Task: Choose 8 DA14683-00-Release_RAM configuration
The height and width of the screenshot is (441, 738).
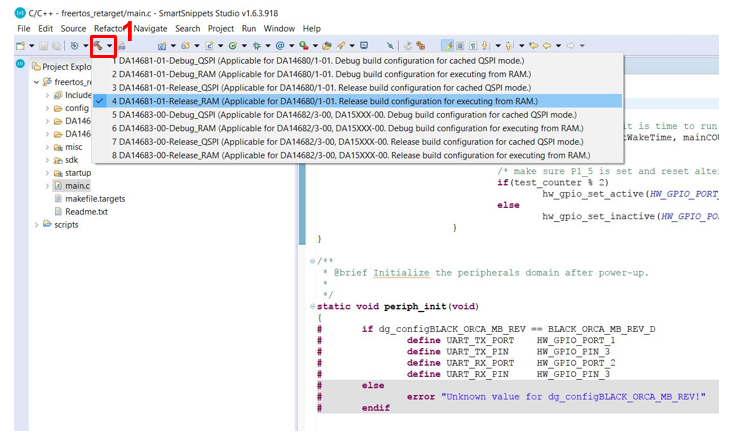Action: [x=357, y=155]
